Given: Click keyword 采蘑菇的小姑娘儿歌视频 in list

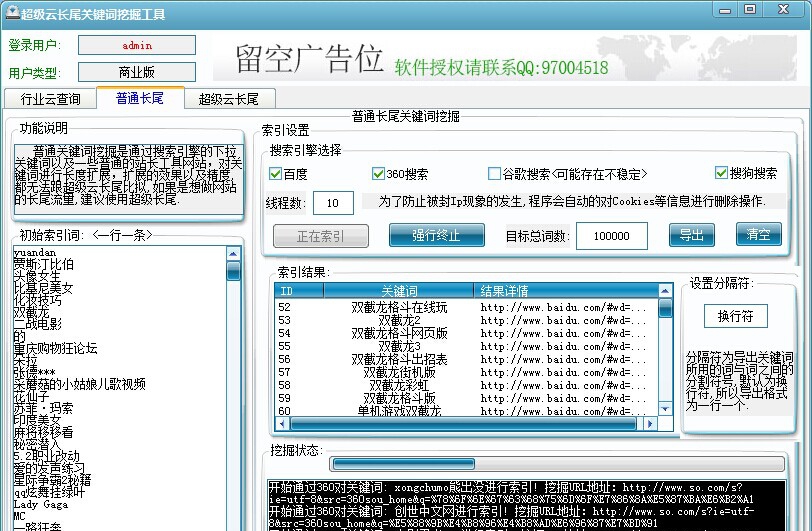Looking at the screenshot, I should pyautogui.click(x=79, y=384).
